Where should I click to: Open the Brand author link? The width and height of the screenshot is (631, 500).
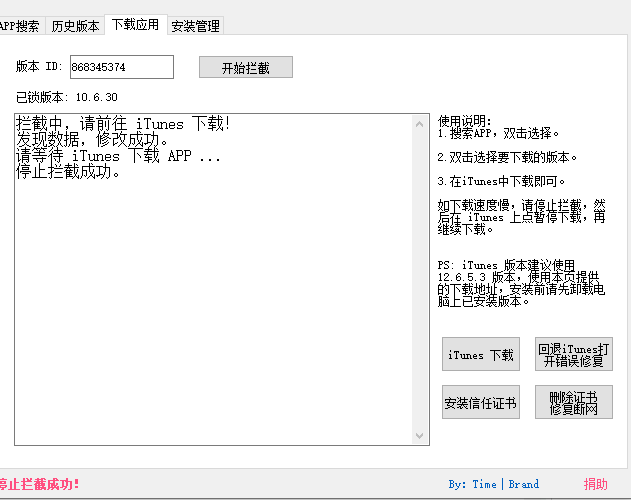coord(524,484)
